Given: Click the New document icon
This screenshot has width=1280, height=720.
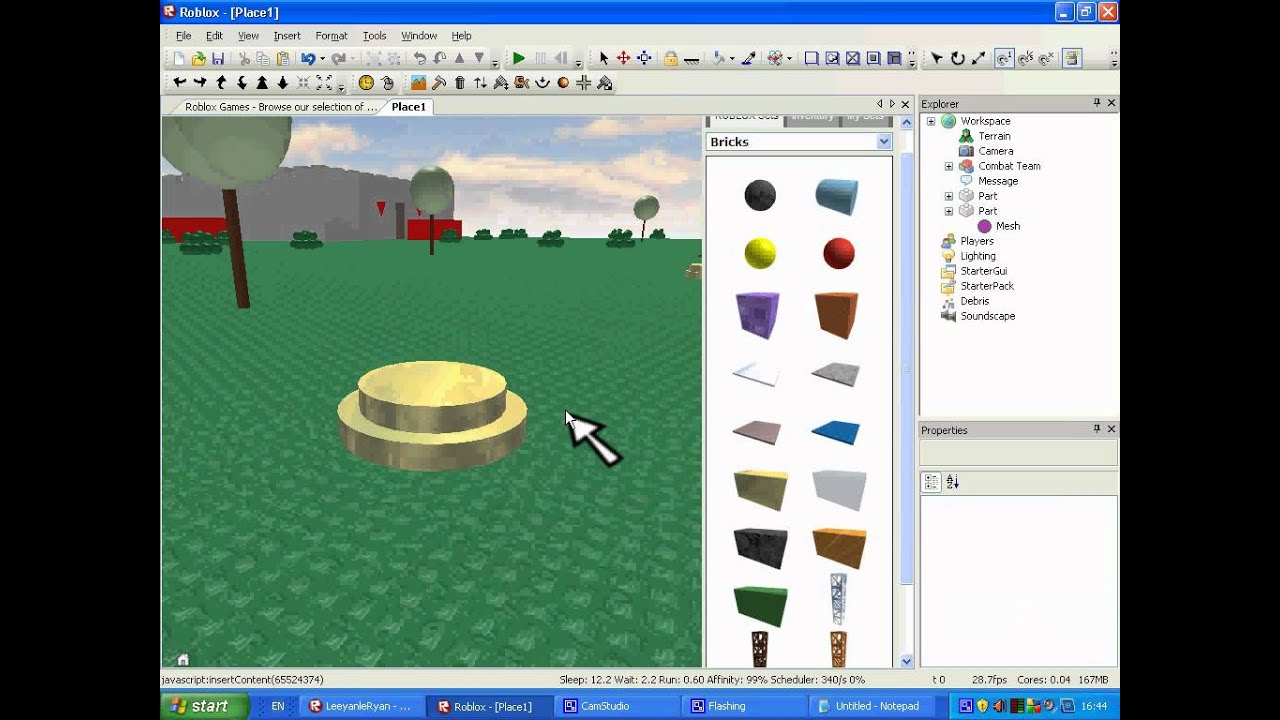Looking at the screenshot, I should (x=179, y=59).
